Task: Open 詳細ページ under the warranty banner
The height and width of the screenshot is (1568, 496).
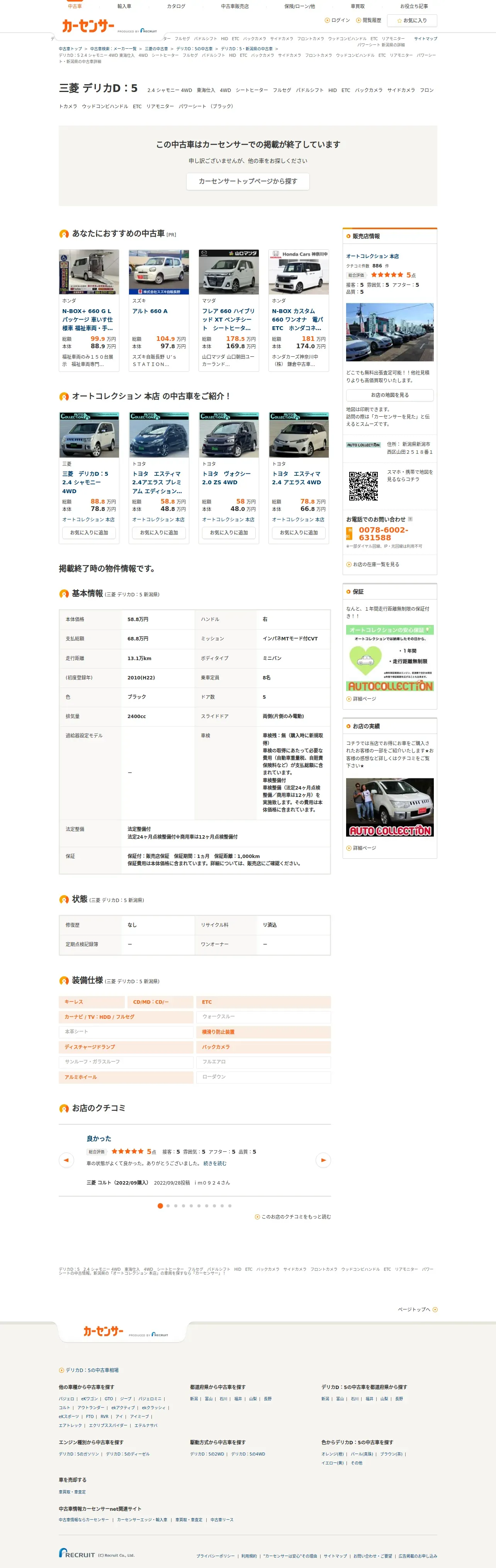Action: (362, 699)
